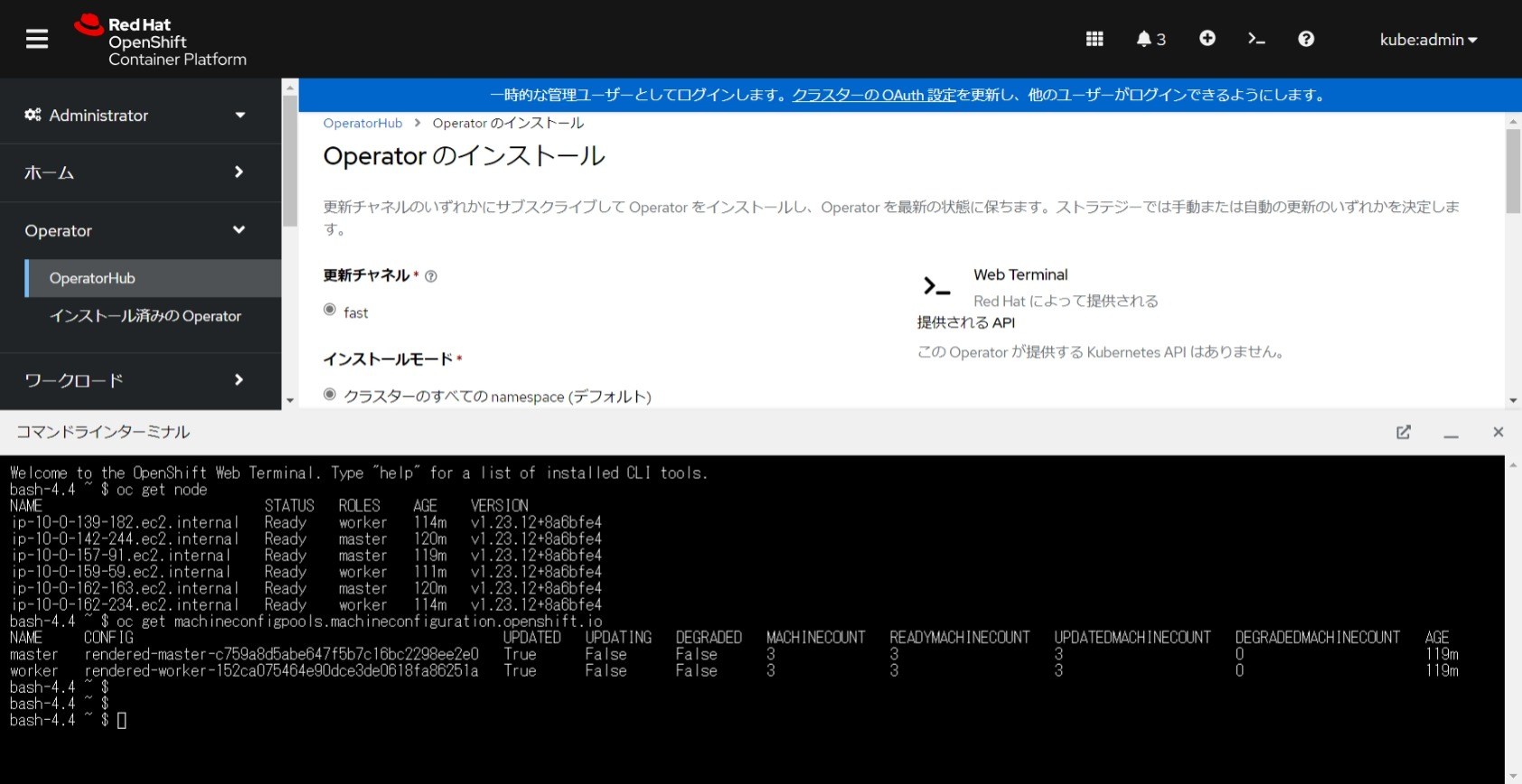Click the OperatorHub breadcrumb link
Screen dimensions: 1522x784
point(362,124)
